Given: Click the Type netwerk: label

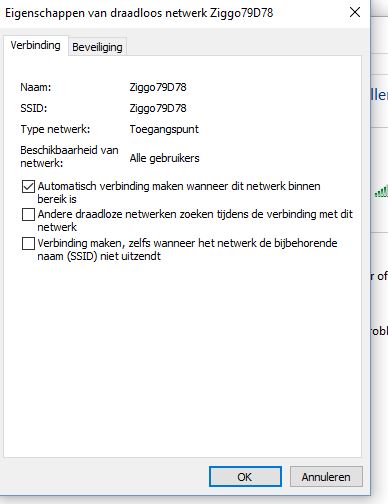Looking at the screenshot, I should click(55, 129).
